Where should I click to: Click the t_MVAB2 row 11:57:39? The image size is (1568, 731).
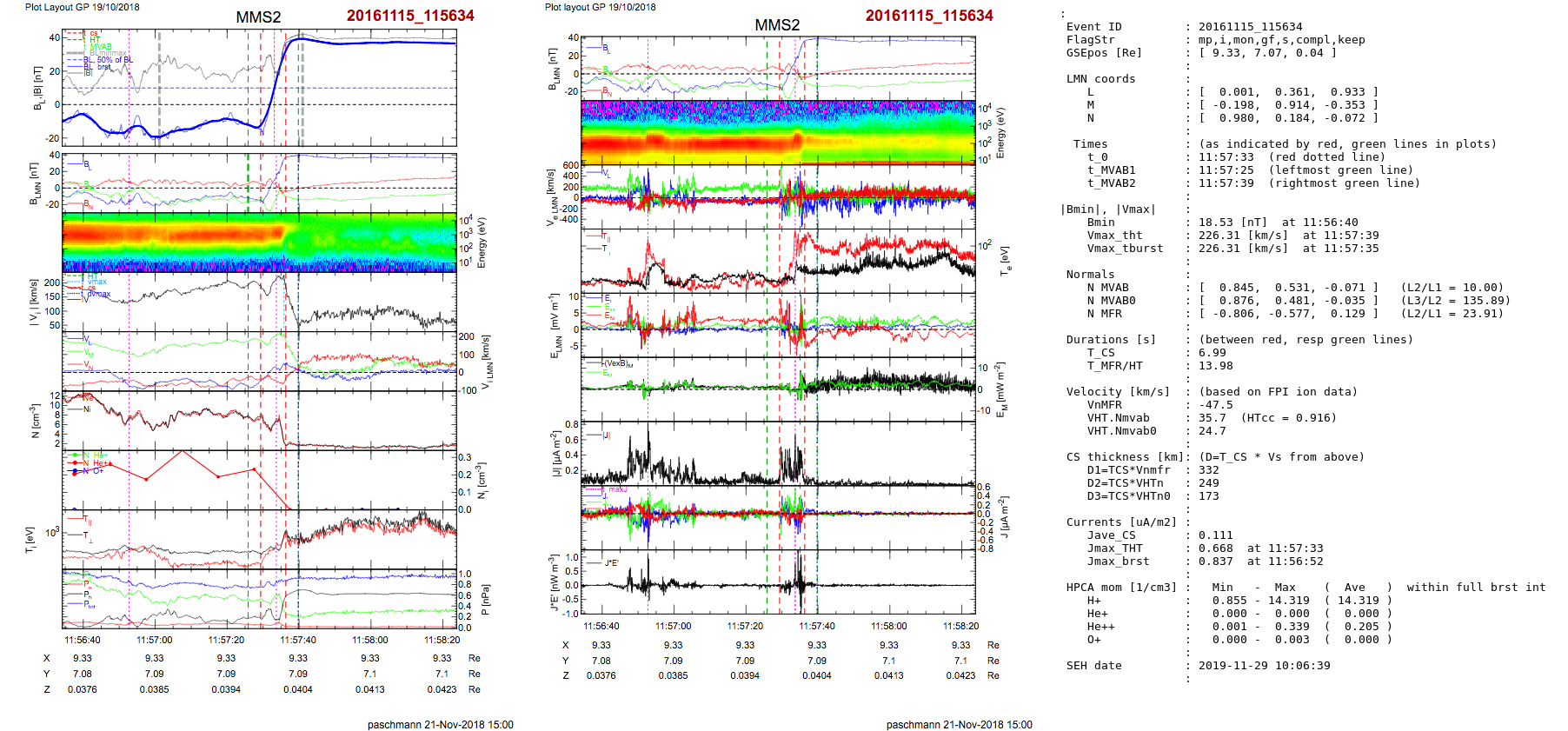point(1253,183)
